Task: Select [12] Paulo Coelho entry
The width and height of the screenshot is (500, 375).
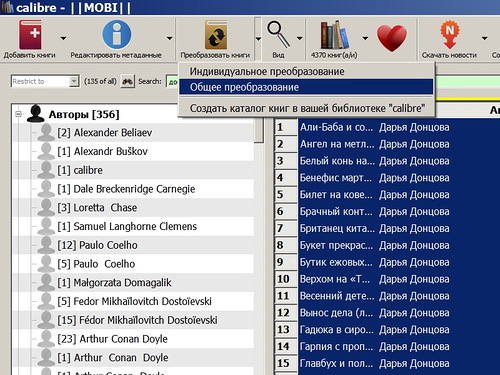Action: click(x=97, y=245)
